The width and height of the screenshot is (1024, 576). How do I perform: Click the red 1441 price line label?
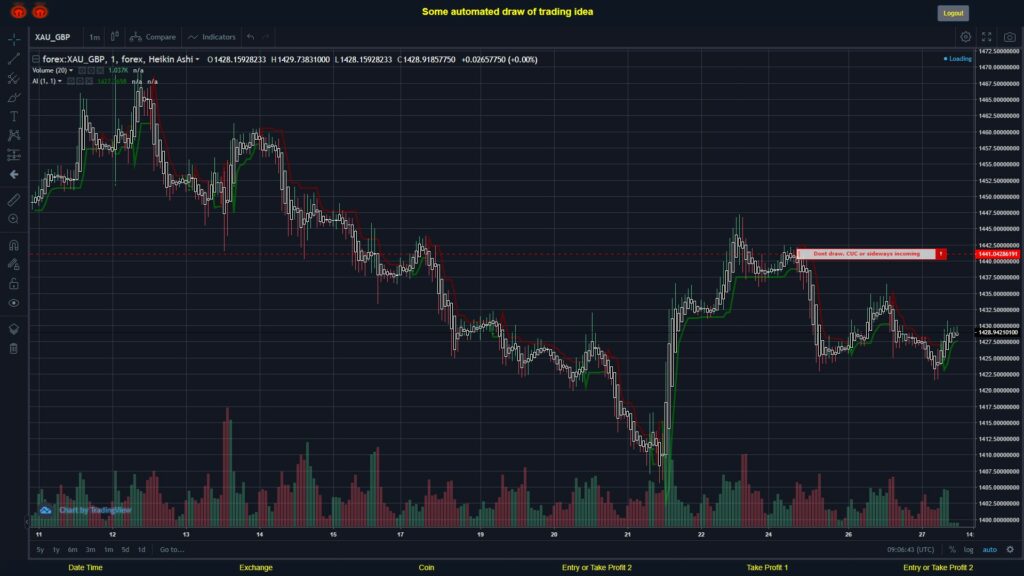point(997,254)
